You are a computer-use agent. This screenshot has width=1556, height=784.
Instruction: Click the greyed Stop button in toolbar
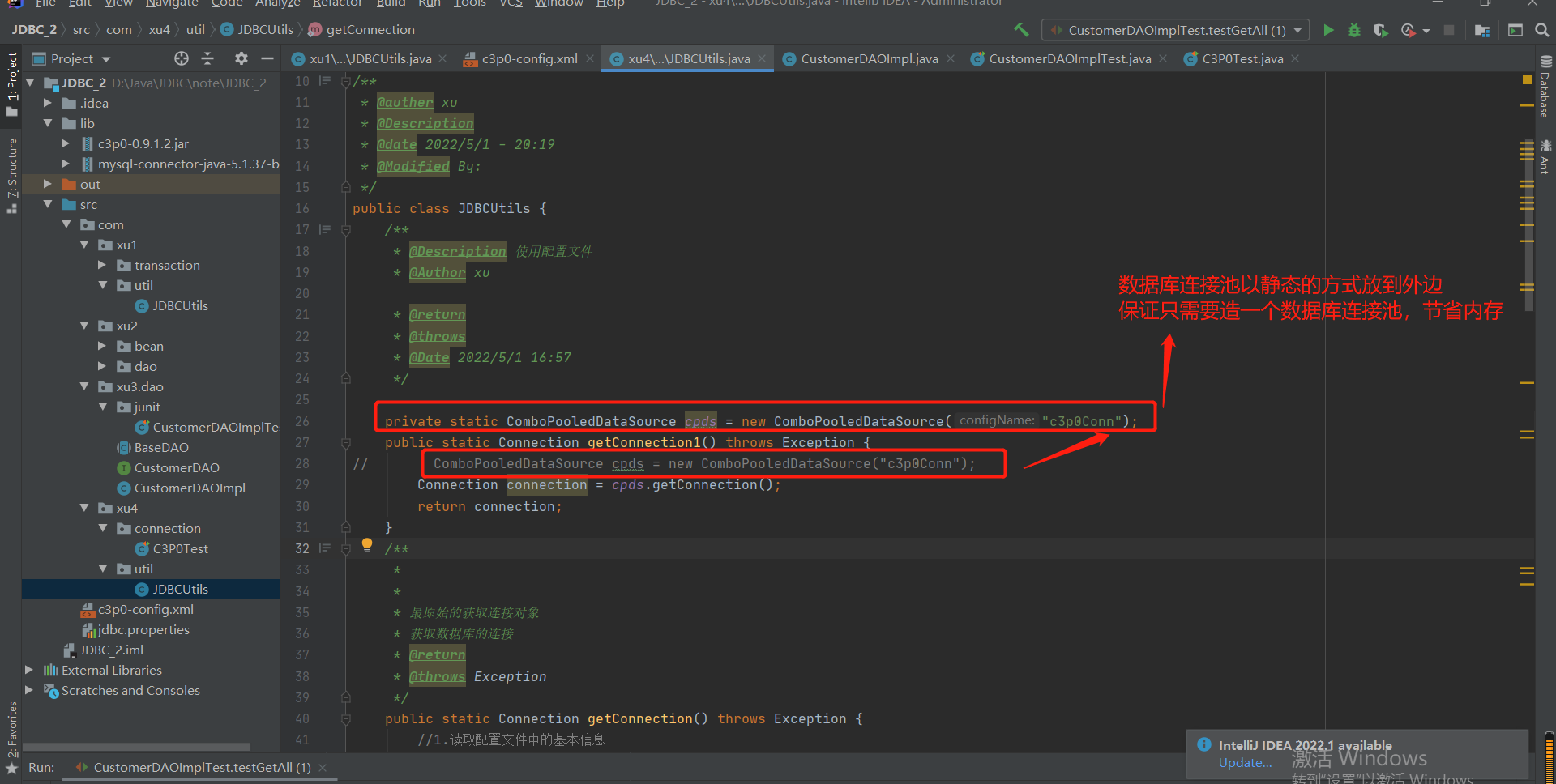coord(1449,30)
